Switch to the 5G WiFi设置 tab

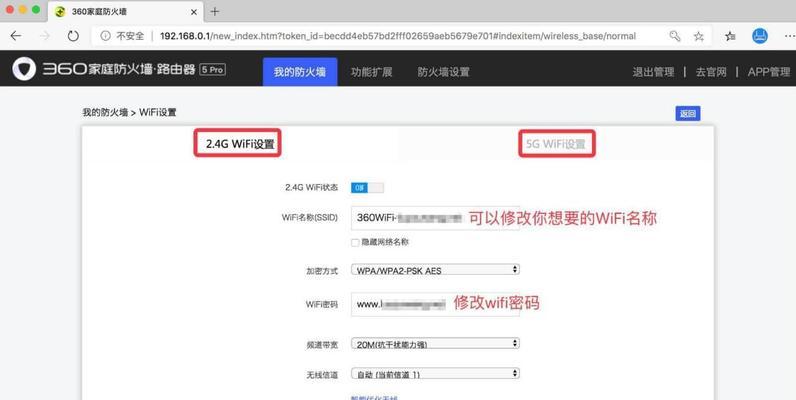point(556,144)
